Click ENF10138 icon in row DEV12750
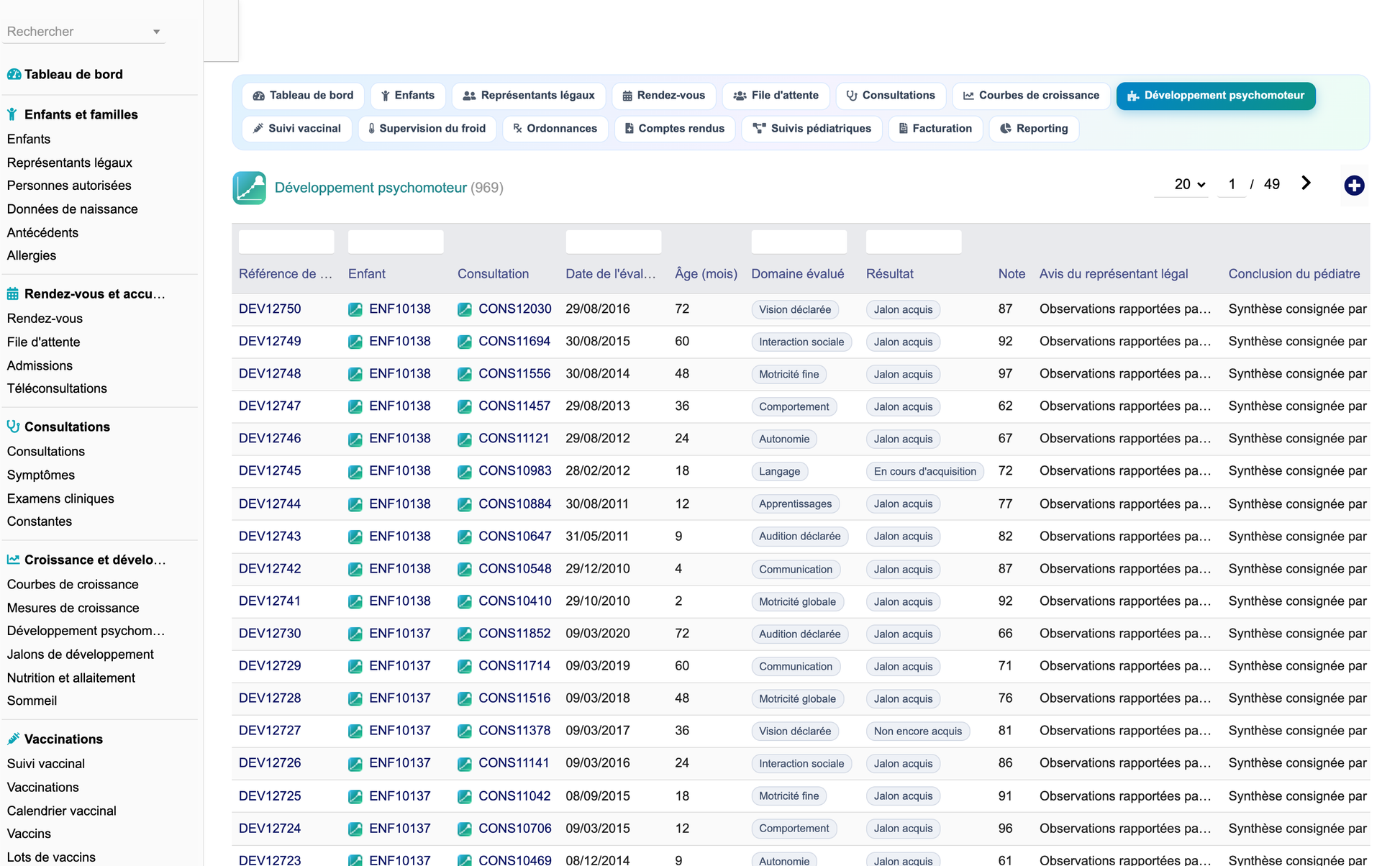 [355, 309]
